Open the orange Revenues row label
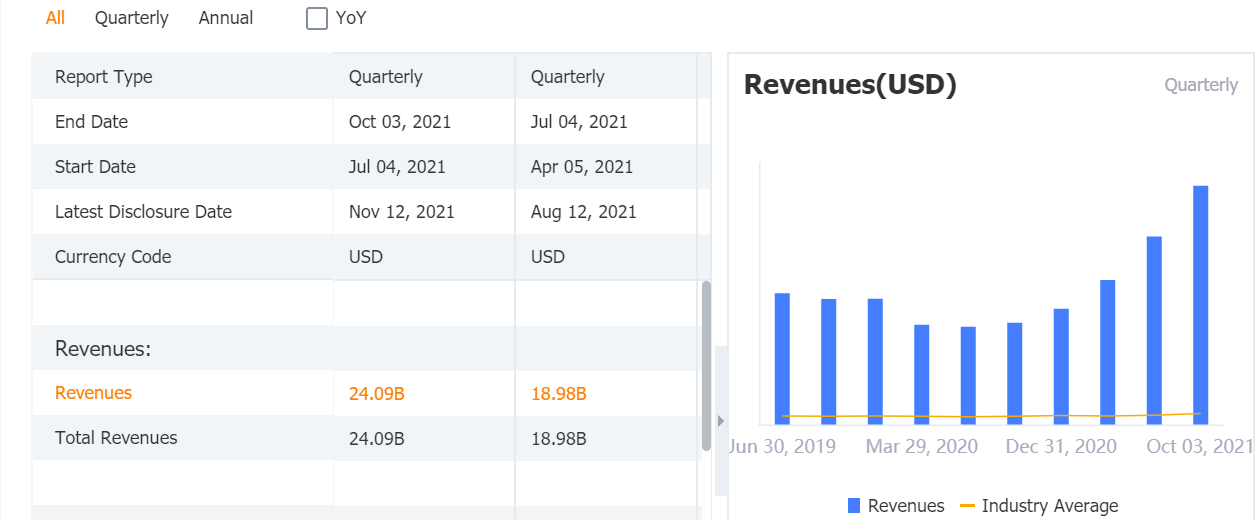This screenshot has width=1256, height=520. [93, 393]
